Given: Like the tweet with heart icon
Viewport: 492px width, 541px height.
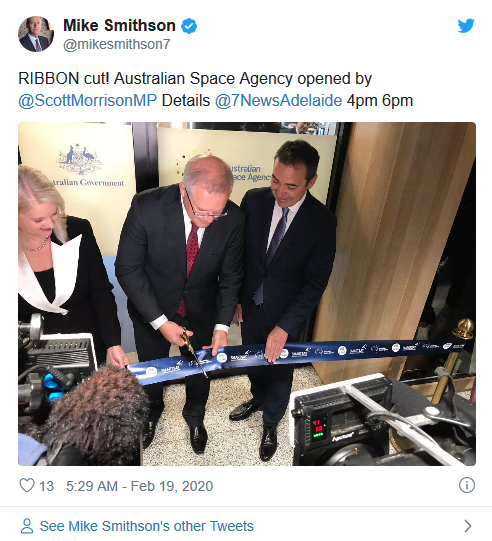Looking at the screenshot, I should 27,485.
